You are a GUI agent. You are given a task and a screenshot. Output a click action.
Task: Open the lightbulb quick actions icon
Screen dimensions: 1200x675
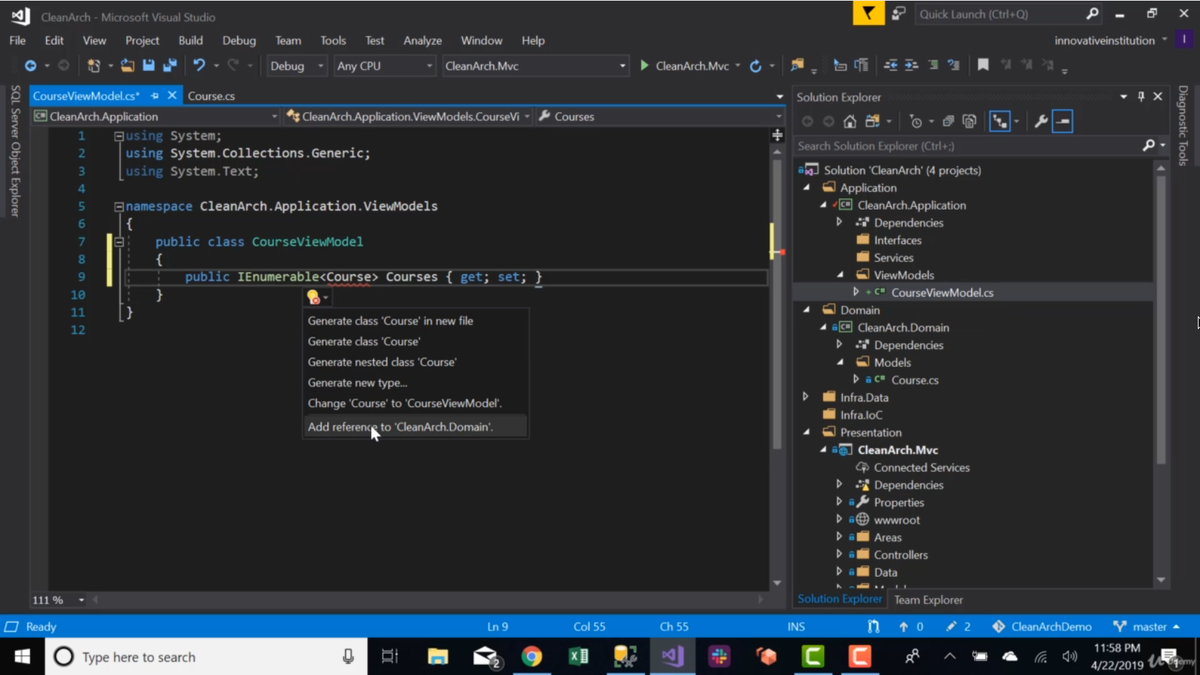[x=314, y=297]
